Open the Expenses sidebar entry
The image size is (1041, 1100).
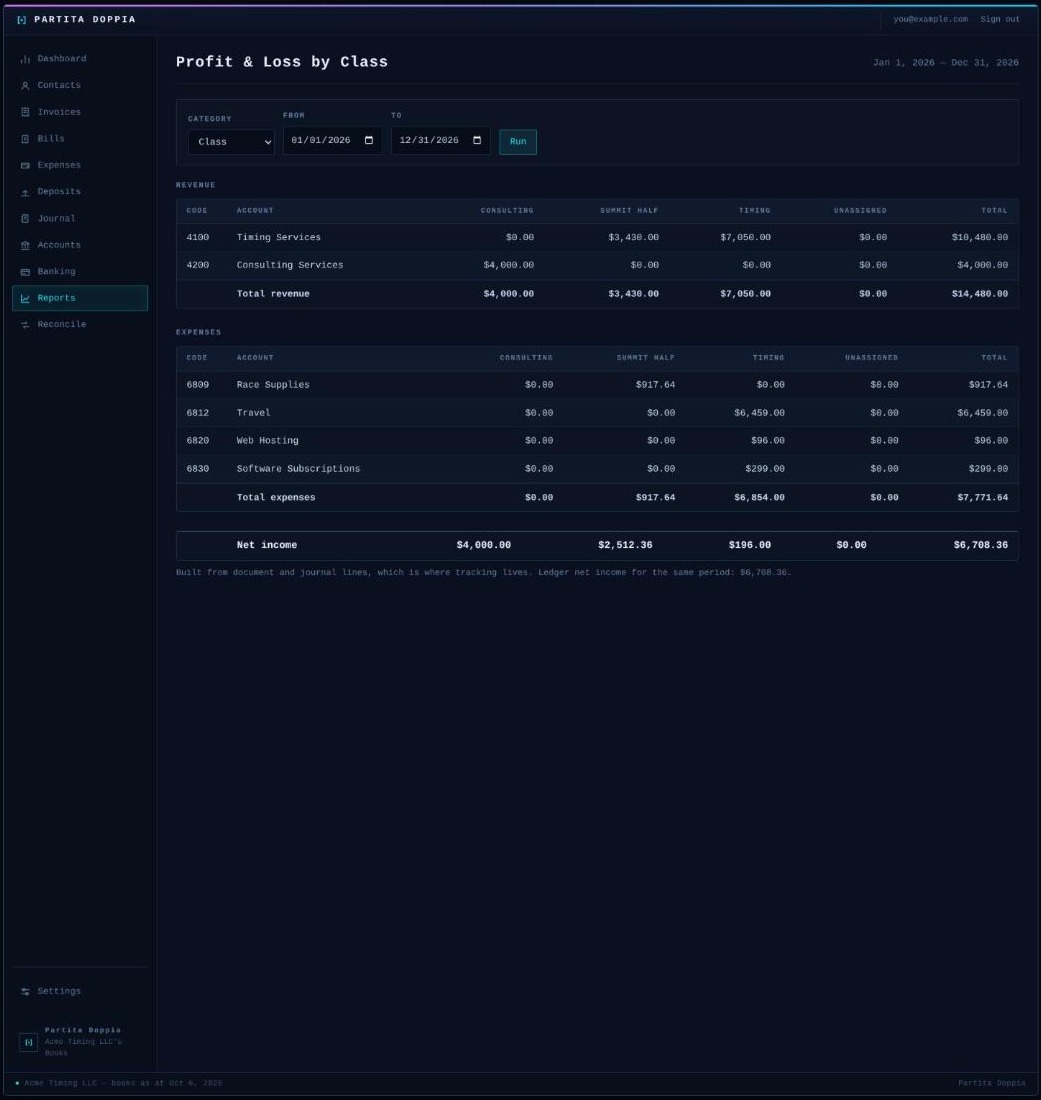(x=80, y=166)
